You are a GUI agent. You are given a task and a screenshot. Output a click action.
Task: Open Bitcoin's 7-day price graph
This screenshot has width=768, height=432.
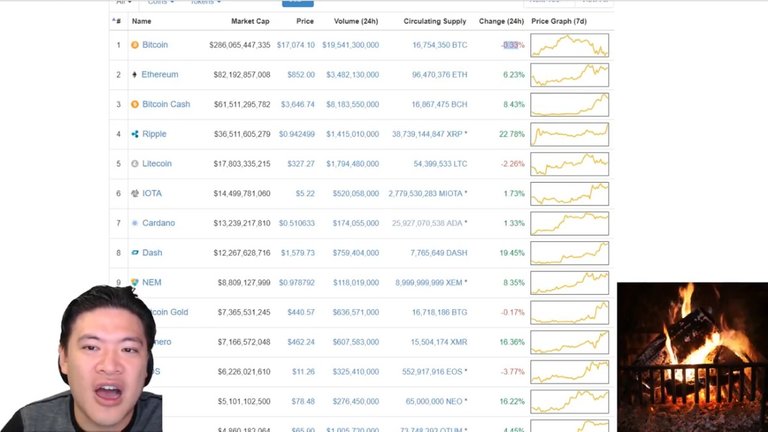pyautogui.click(x=569, y=45)
